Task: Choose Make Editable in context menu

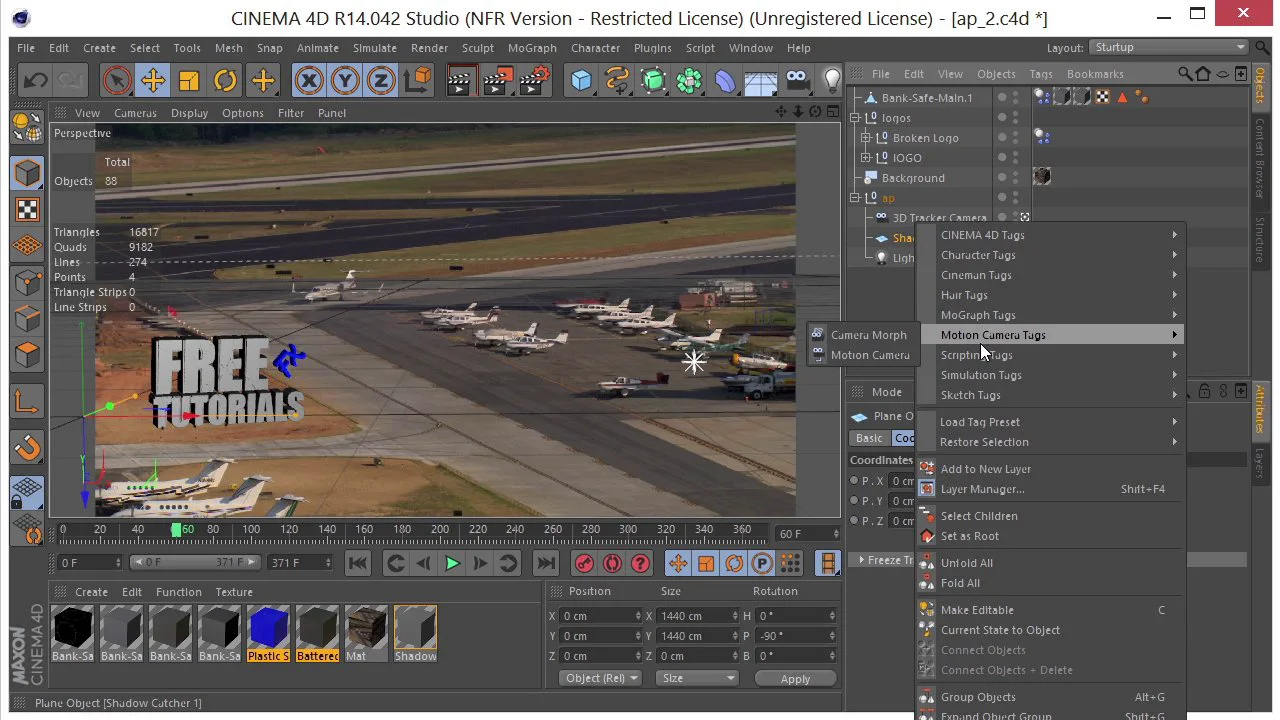Action: [x=1052, y=610]
